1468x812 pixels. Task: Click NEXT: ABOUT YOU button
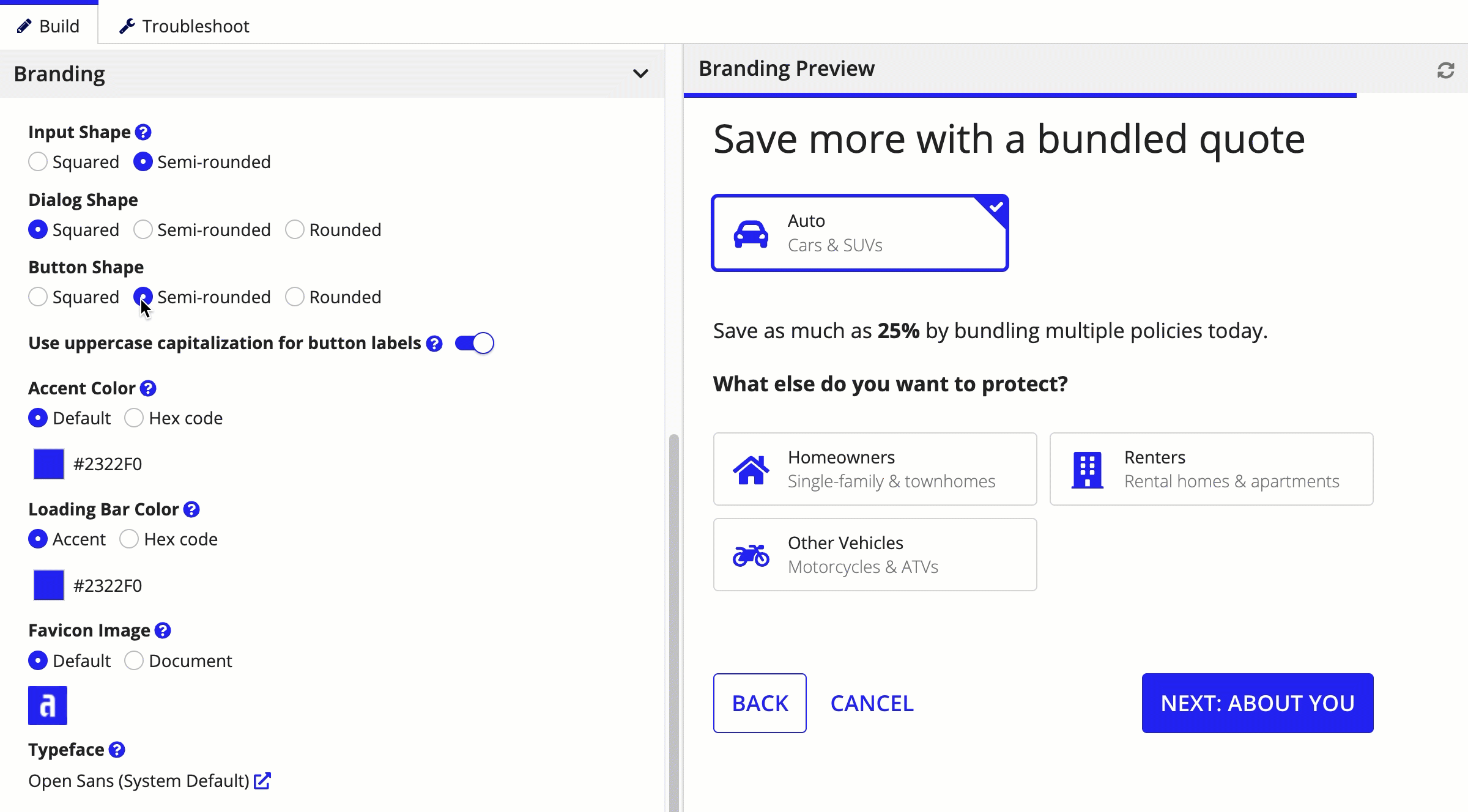1258,703
